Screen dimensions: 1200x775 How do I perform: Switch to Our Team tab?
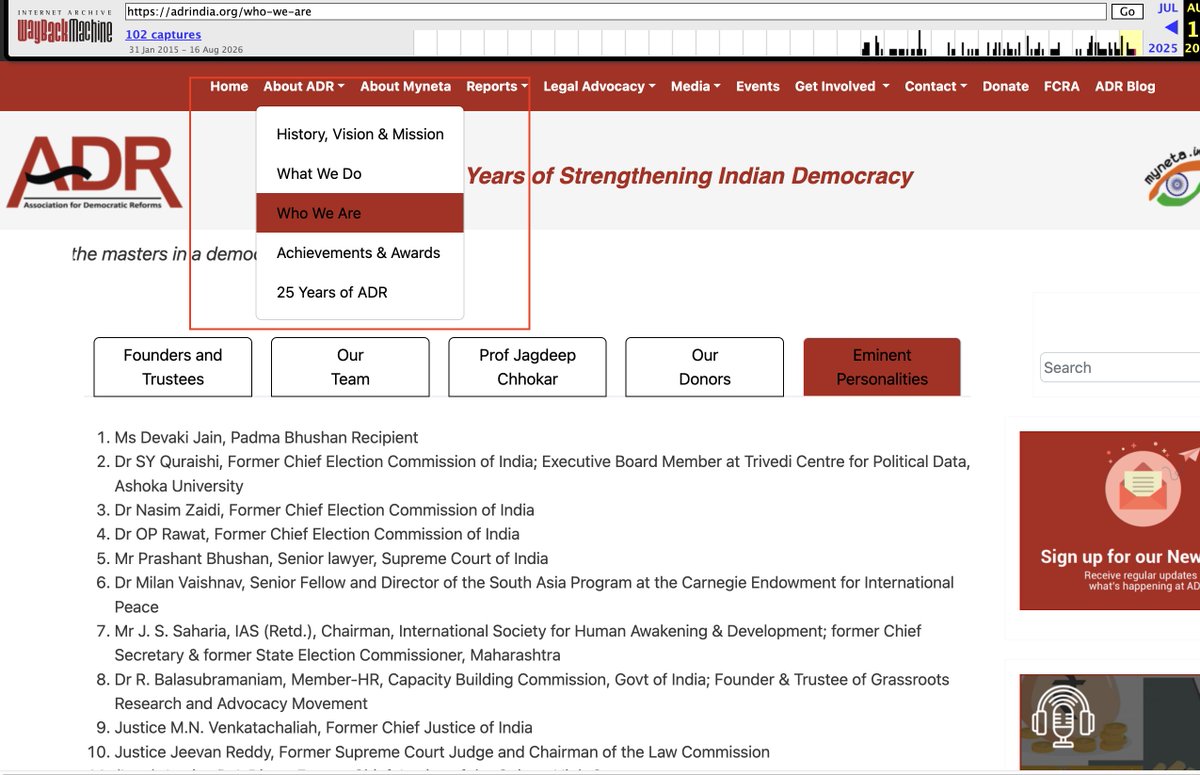pos(350,367)
